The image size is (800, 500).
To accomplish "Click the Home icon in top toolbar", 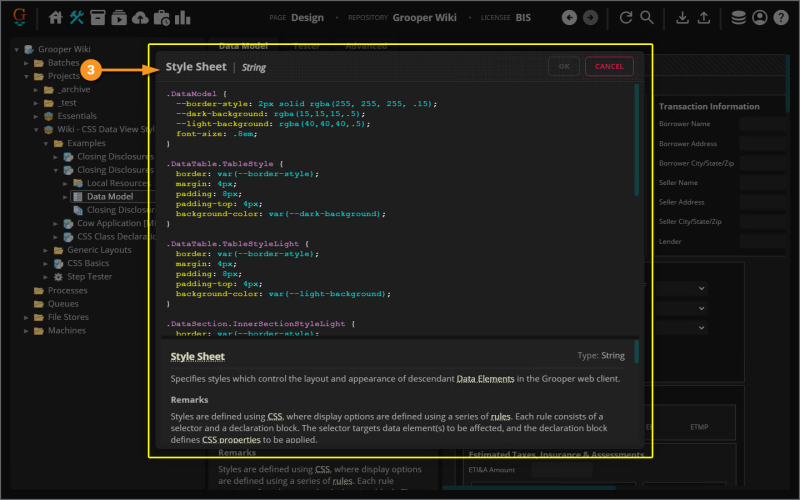I will click(56, 17).
